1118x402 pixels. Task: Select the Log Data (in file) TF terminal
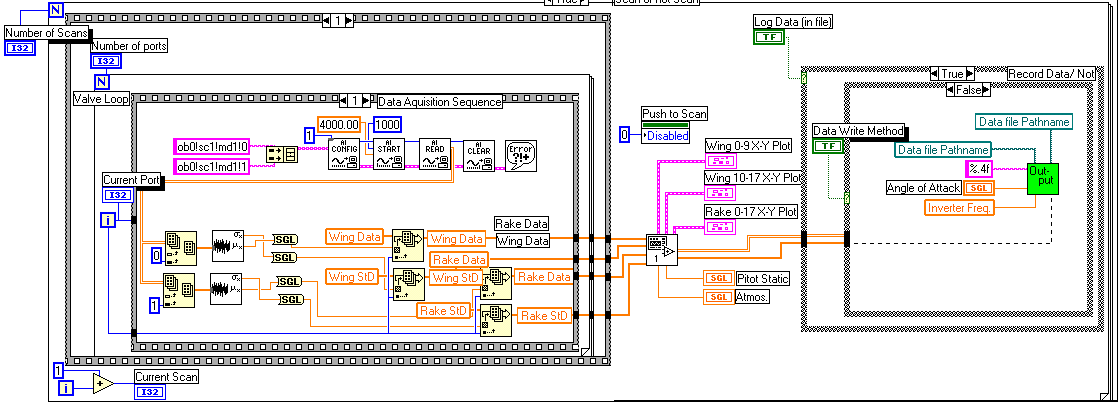click(767, 36)
